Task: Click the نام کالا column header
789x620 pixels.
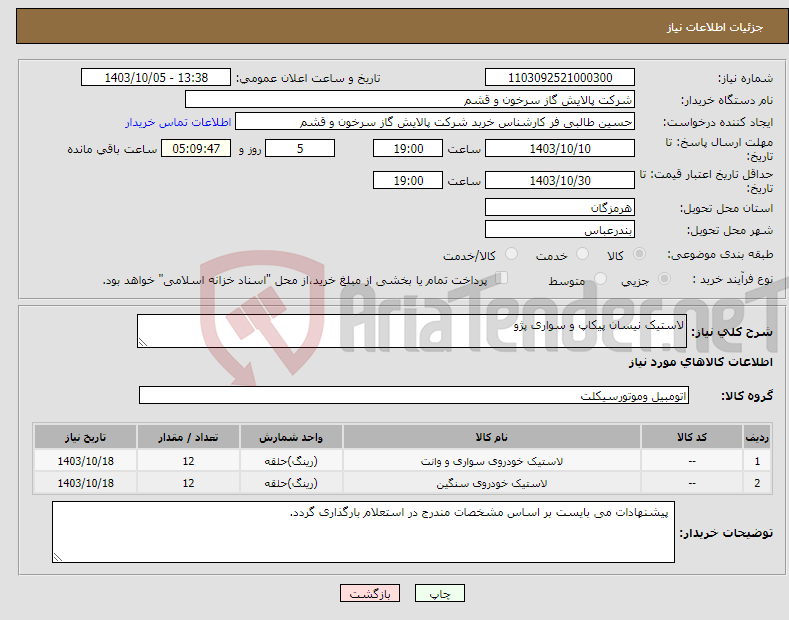Action: coord(492,437)
